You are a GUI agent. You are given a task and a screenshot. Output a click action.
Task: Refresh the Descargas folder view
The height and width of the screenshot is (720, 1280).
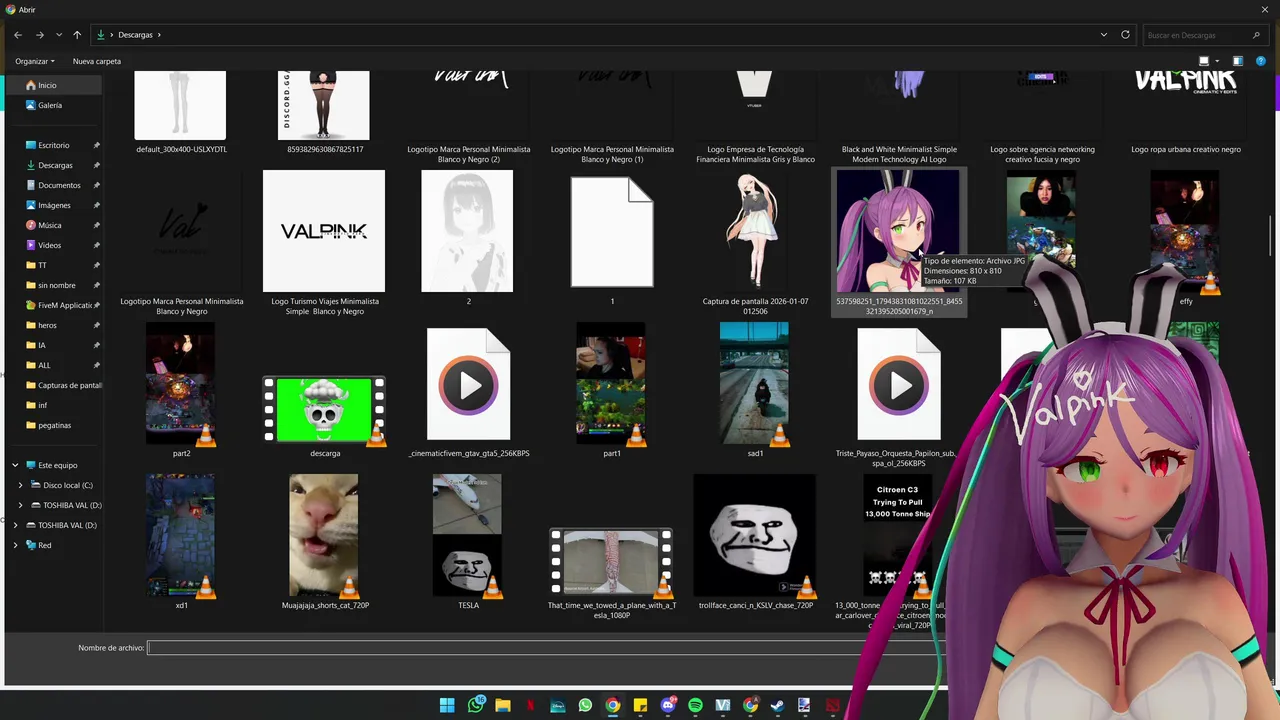click(x=1125, y=35)
